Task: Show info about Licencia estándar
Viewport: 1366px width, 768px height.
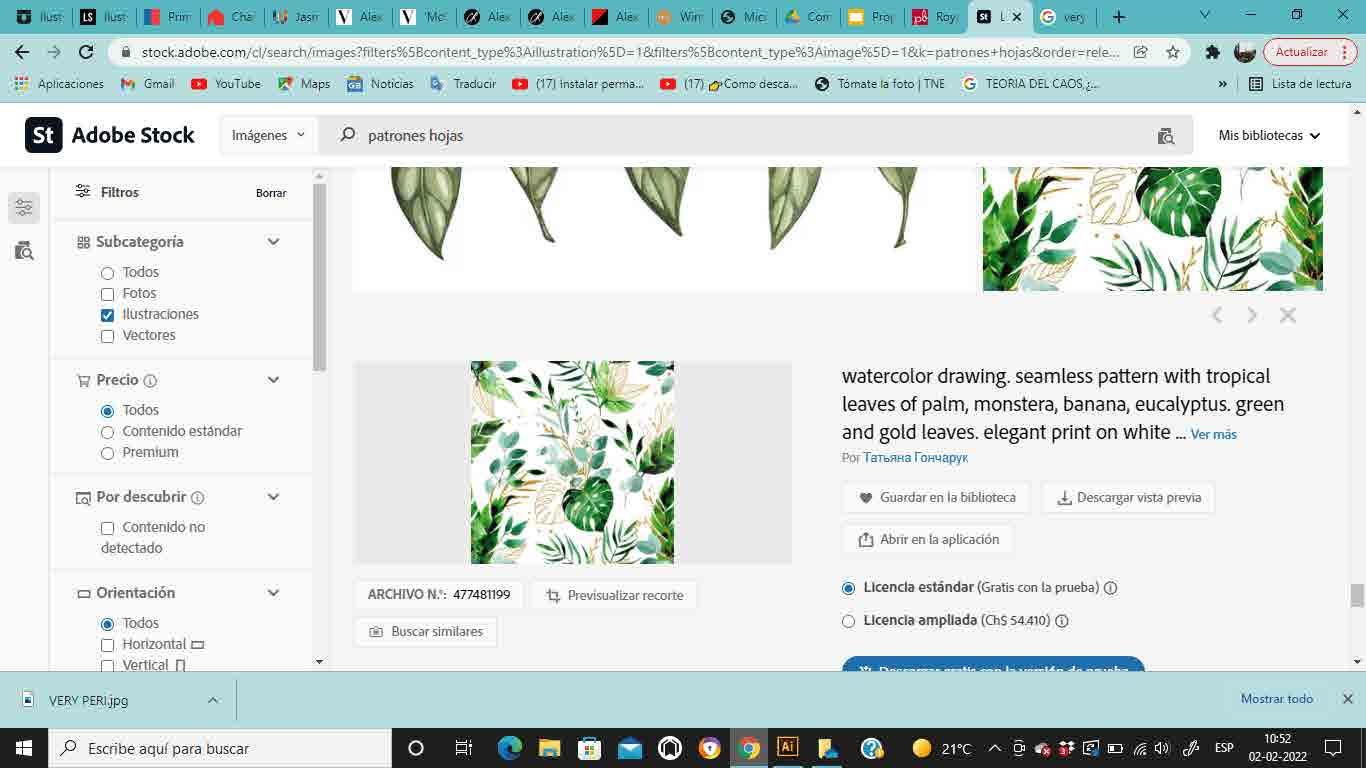Action: (1110, 588)
